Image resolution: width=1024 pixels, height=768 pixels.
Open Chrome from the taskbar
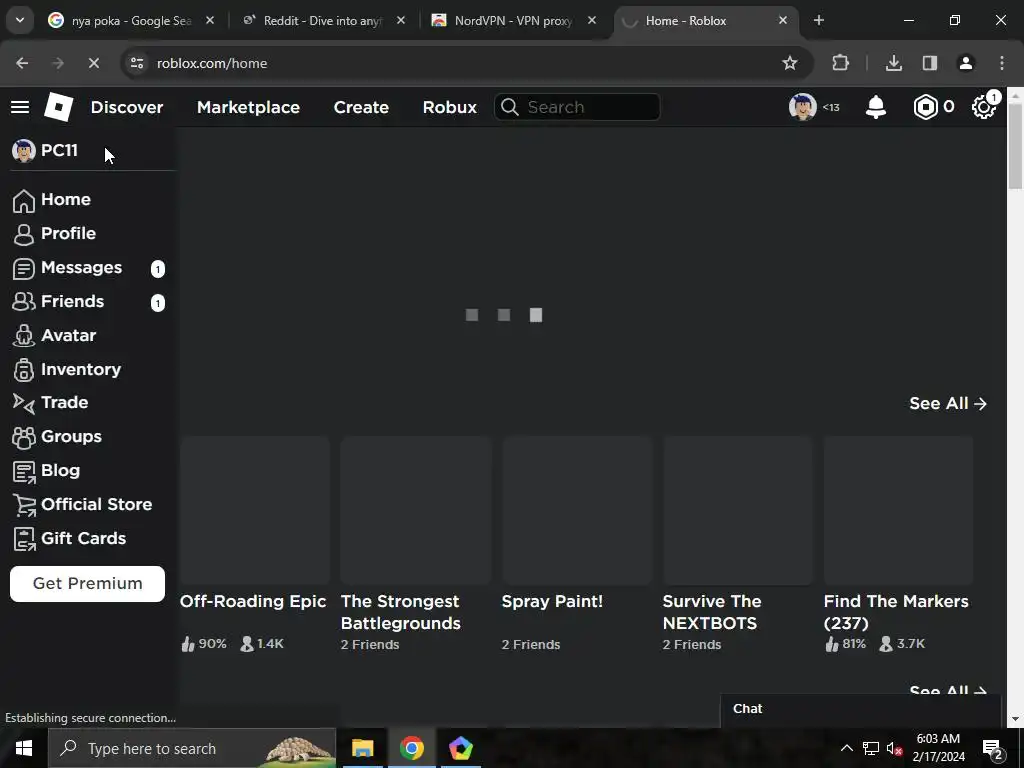(x=411, y=748)
